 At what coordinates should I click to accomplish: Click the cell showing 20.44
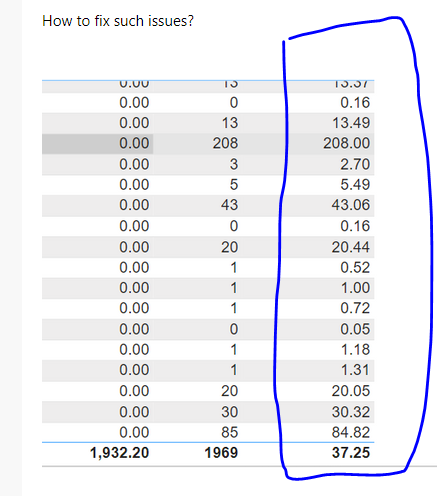click(x=351, y=248)
